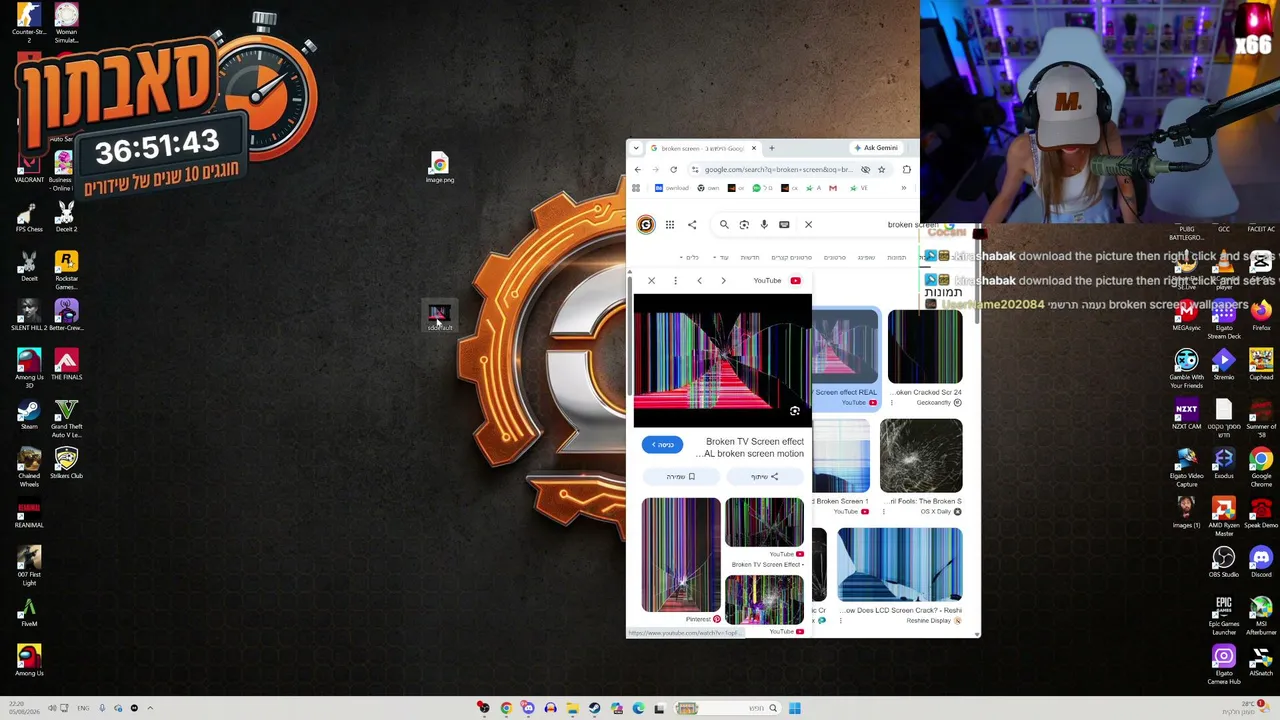This screenshot has width=1280, height=720.
Task: Open the Steam desktop shortcut
Action: pyautogui.click(x=29, y=414)
